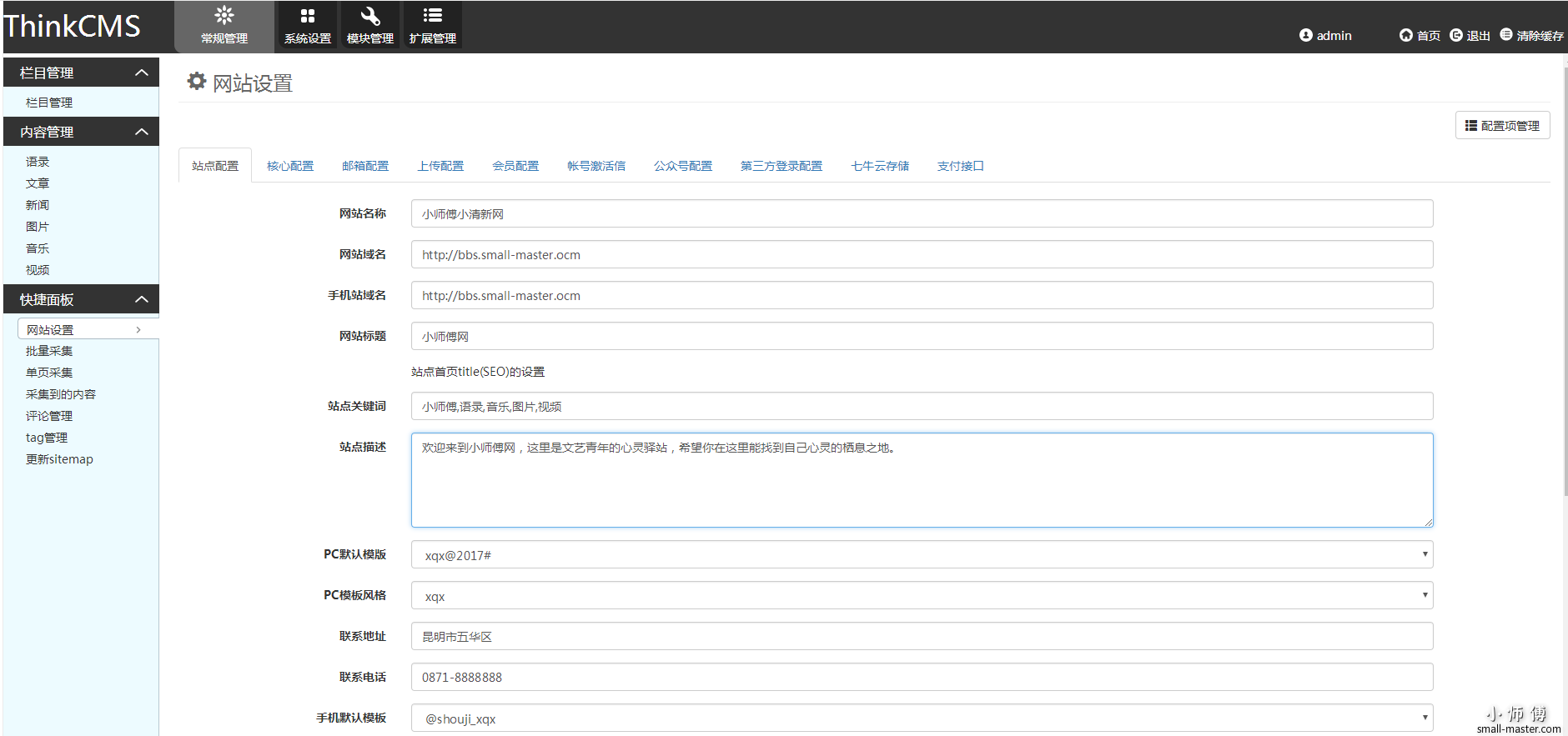Switch to 支付接口 tab

pos(961,166)
